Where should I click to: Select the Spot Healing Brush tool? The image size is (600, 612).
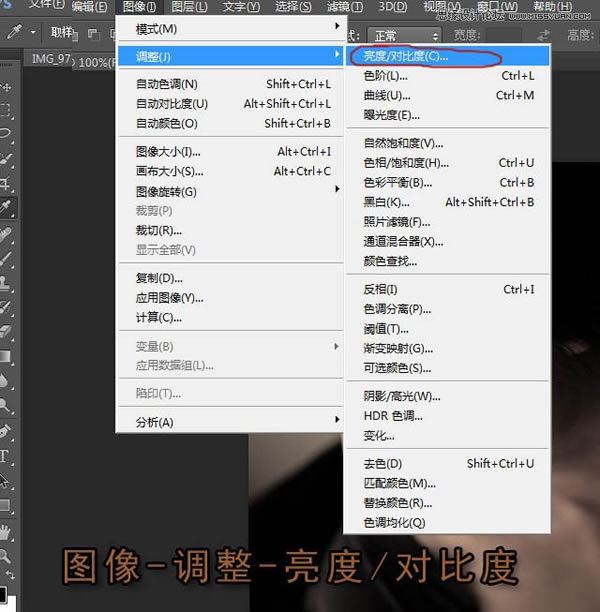[5, 234]
